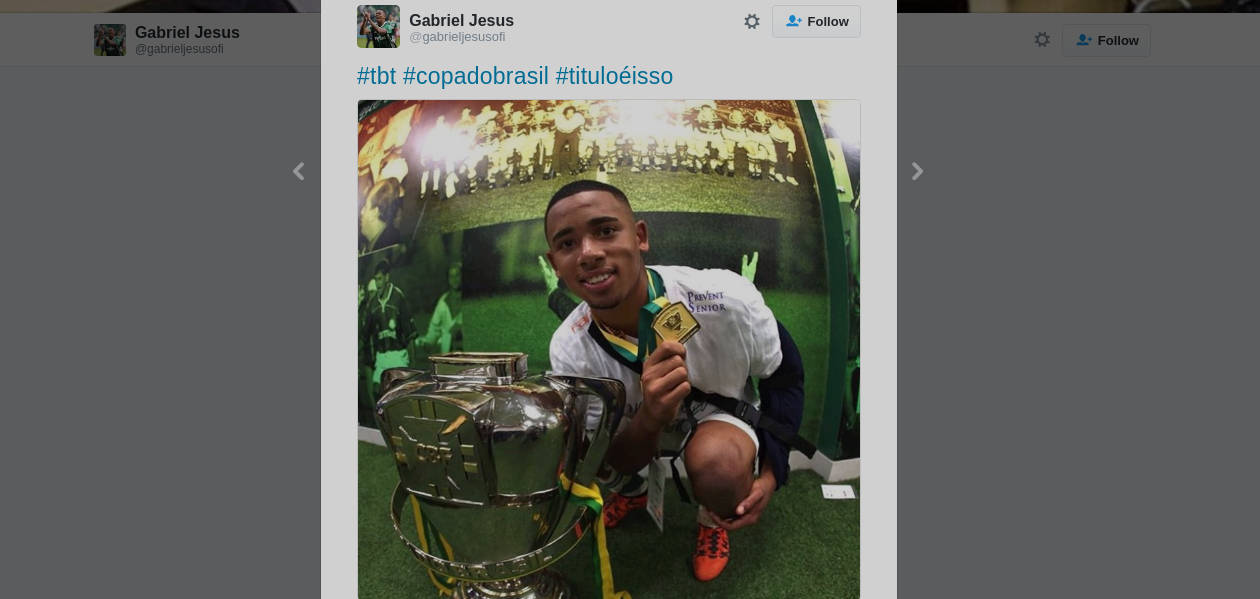Click the Gabriel Jesus name in modal
Image resolution: width=1260 pixels, height=599 pixels.
point(461,20)
